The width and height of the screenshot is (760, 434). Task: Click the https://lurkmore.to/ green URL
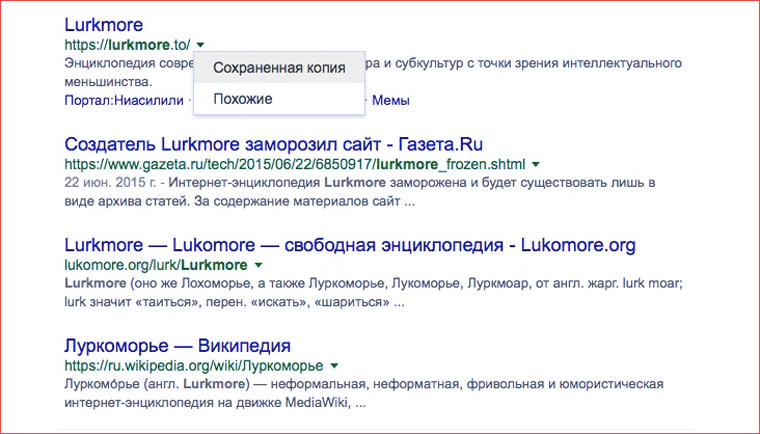coord(126,45)
